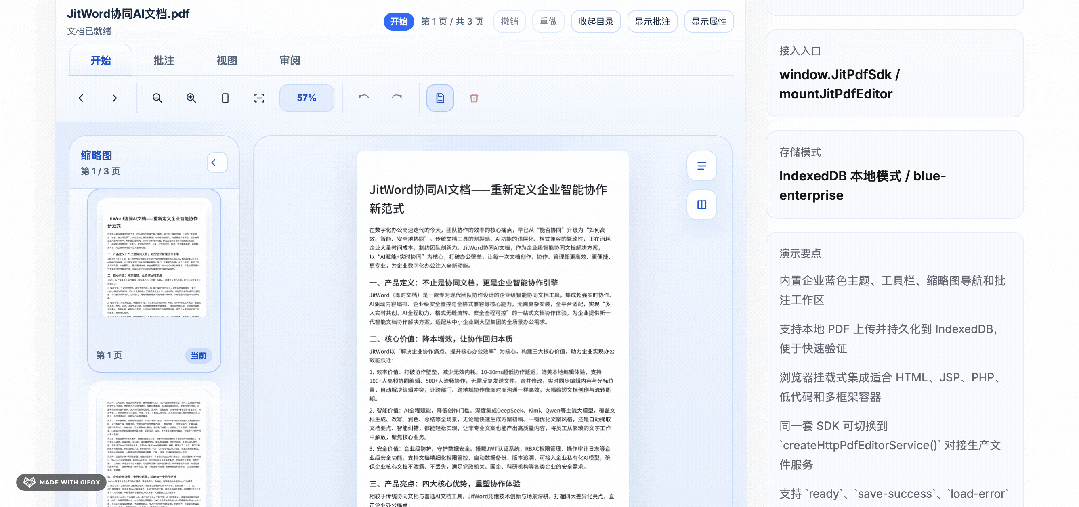The height and width of the screenshot is (507, 1079).
Task: Click IndexedDB 本地模式 / blue-enterprise text
Action: pyautogui.click(x=863, y=186)
